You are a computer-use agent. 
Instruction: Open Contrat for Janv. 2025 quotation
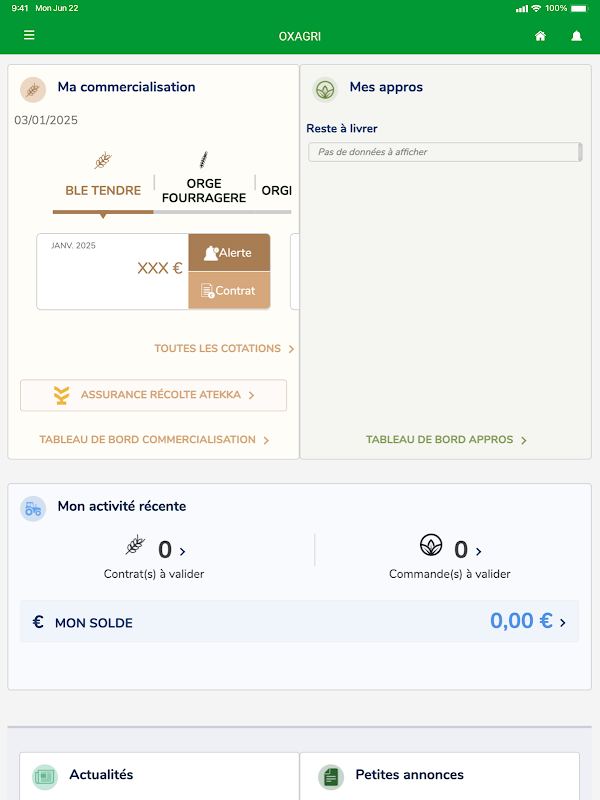point(229,290)
